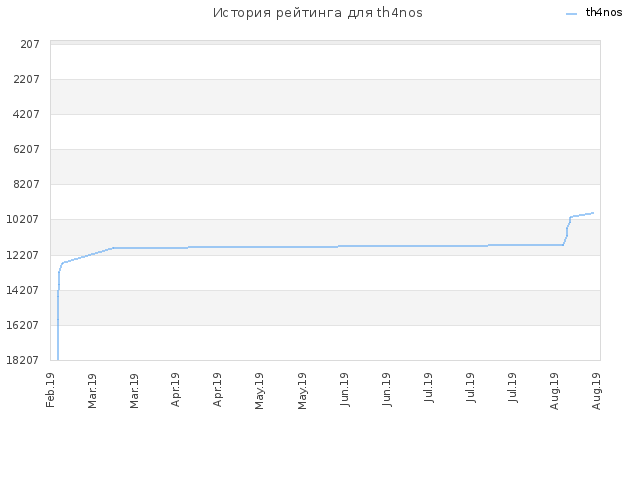Click the 4207 y-axis label
This screenshot has height=480, width=640.
[x=27, y=114]
